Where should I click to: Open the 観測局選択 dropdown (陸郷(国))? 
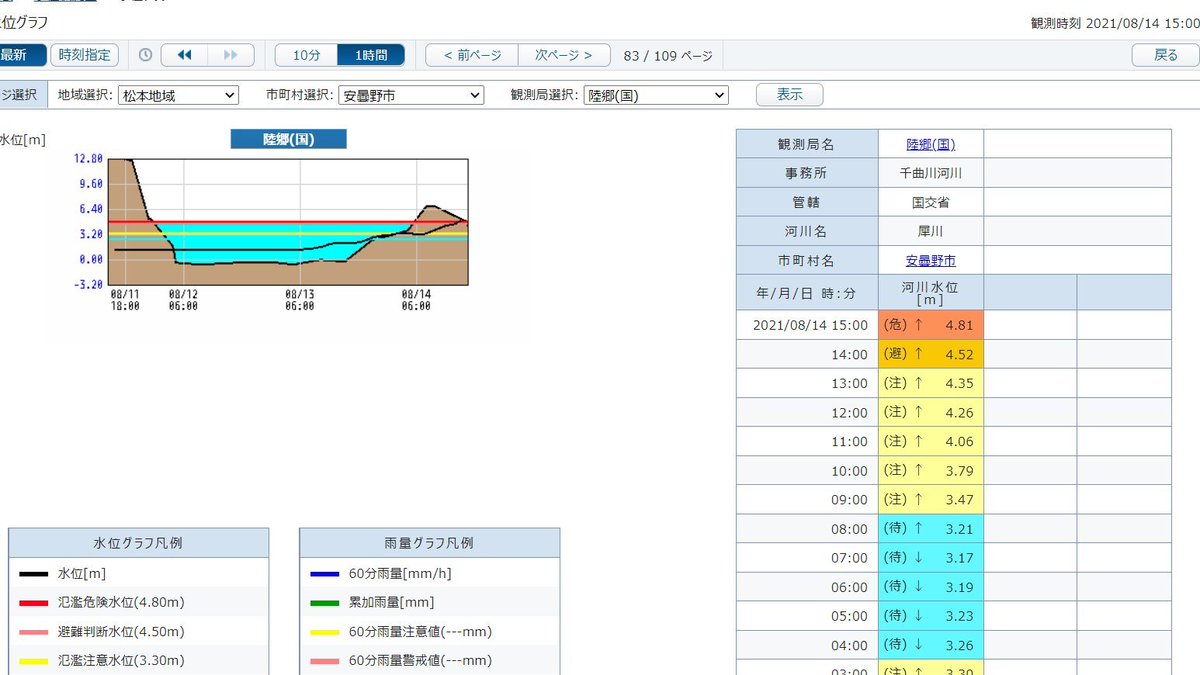pos(656,95)
